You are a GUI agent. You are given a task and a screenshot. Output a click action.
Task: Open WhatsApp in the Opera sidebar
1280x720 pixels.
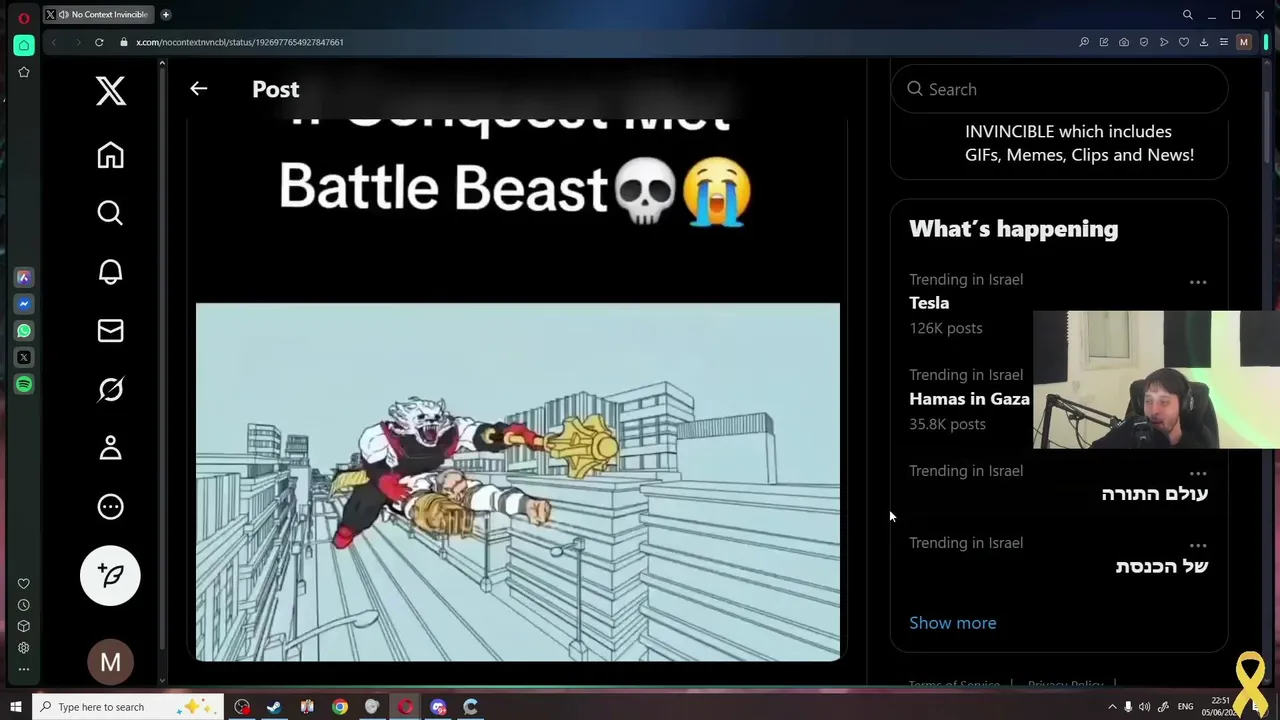(x=24, y=331)
